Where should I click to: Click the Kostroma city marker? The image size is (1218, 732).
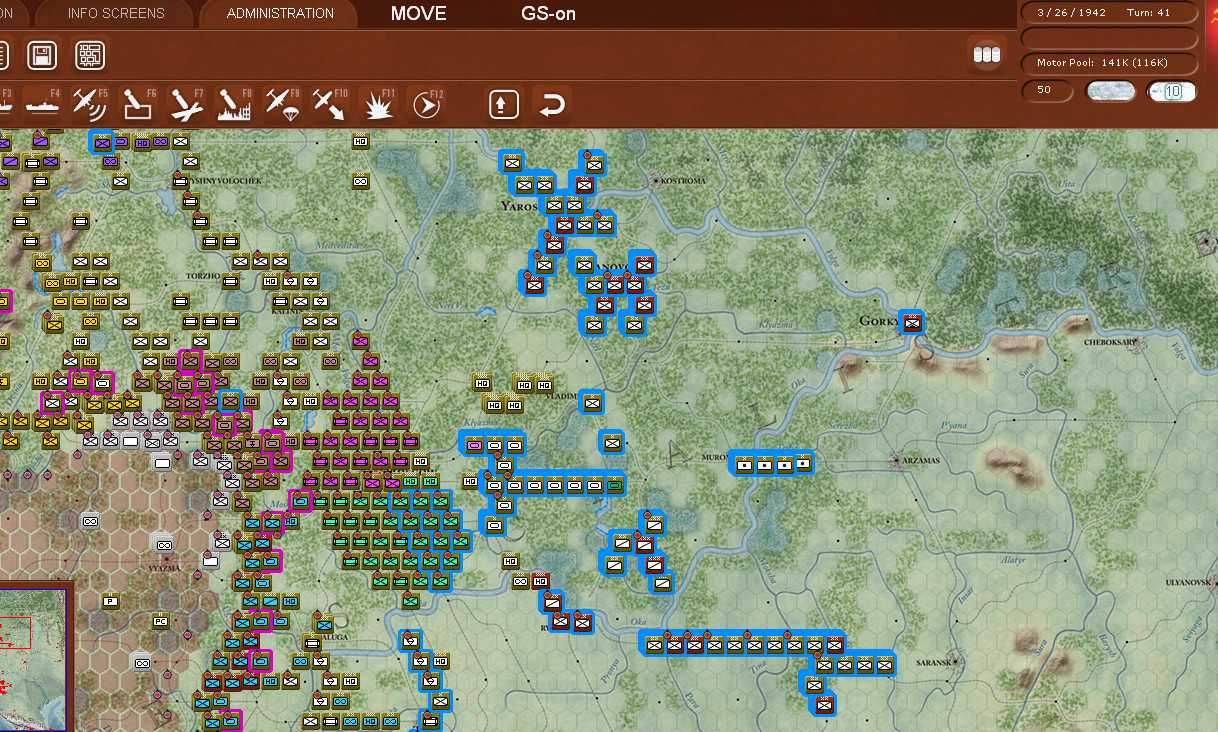point(656,181)
